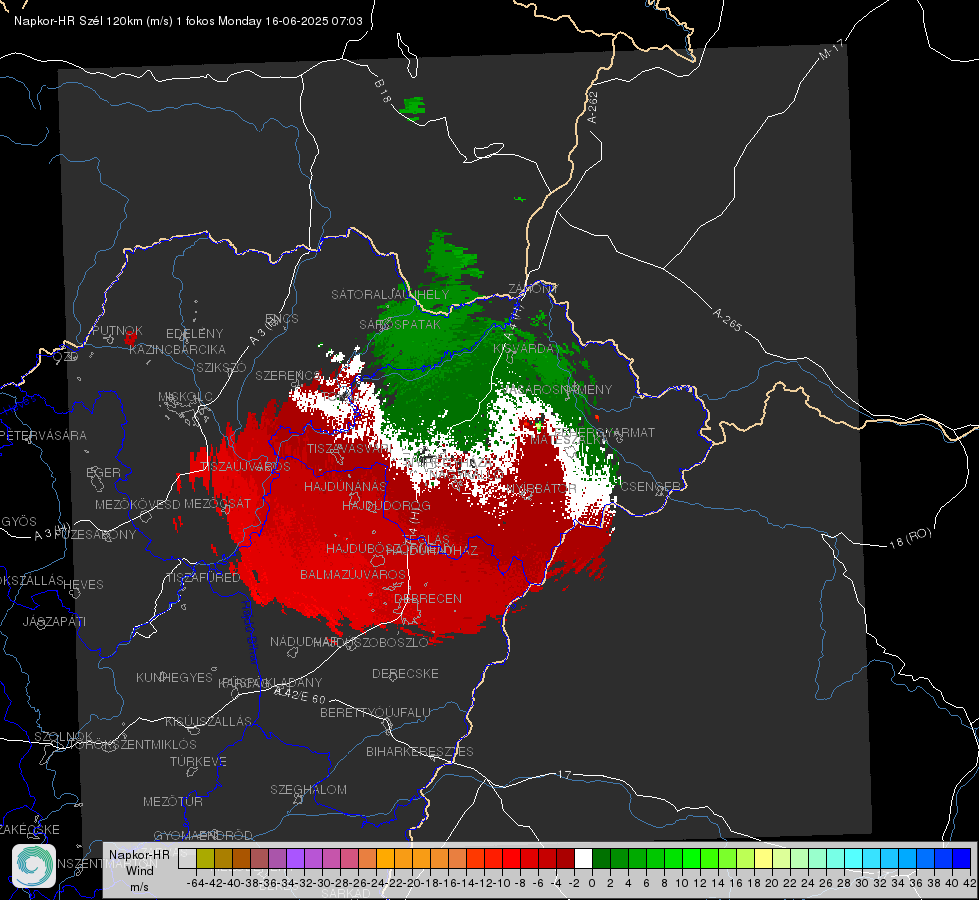
Task: Pick the dark blue swatch between 40 and 42
Action: pos(961,858)
